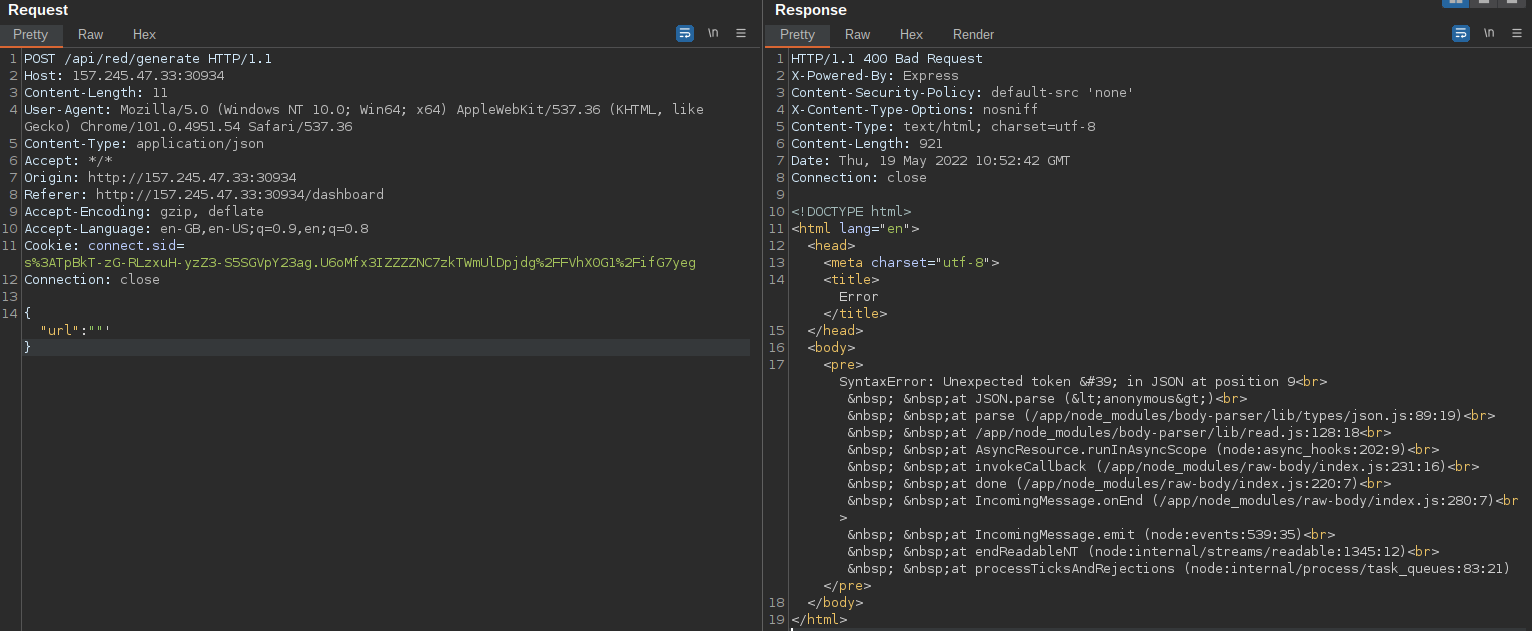Open the Render tab in Response panel
Screen dimensions: 1532x631
[973, 35]
